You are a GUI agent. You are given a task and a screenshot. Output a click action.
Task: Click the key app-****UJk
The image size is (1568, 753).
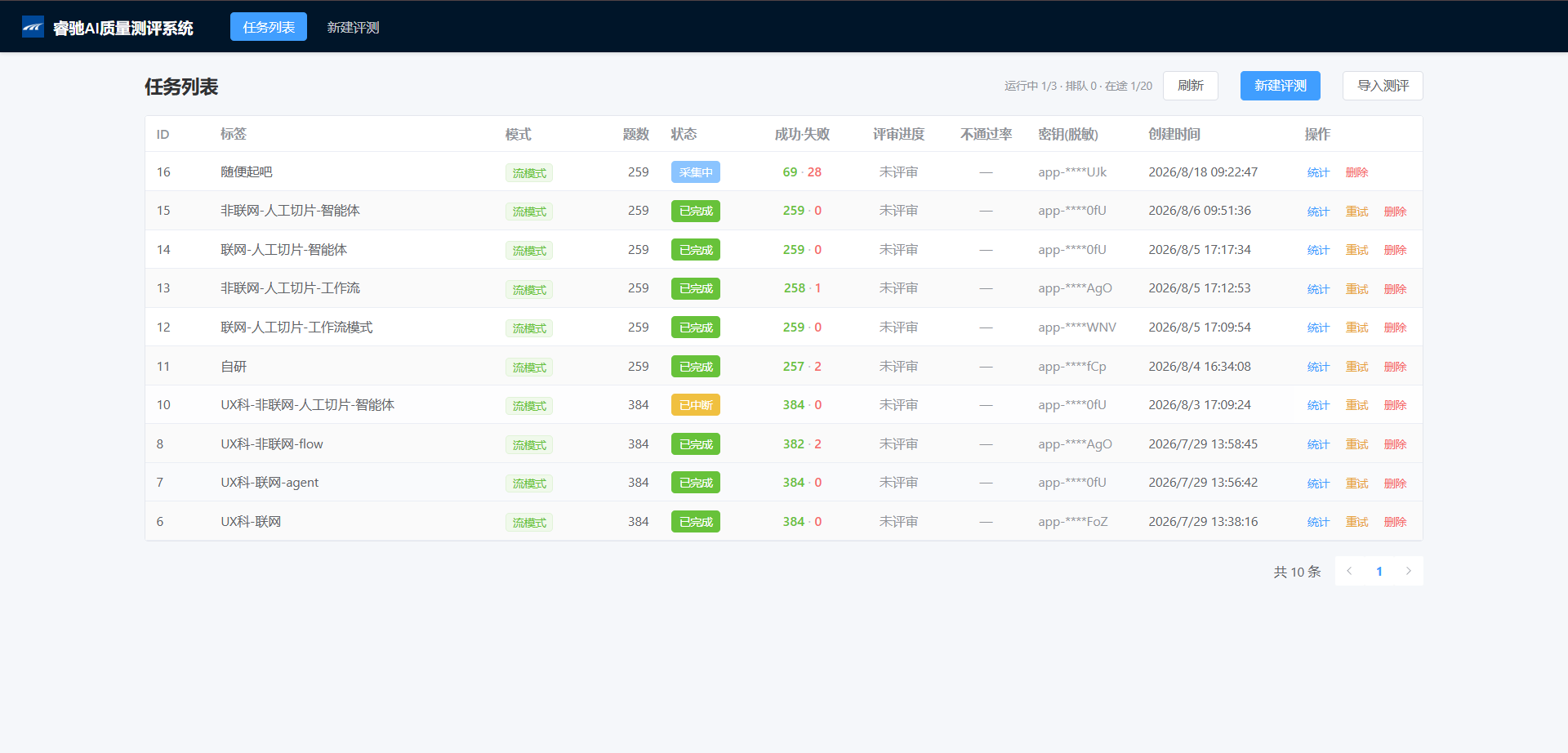pos(1072,172)
